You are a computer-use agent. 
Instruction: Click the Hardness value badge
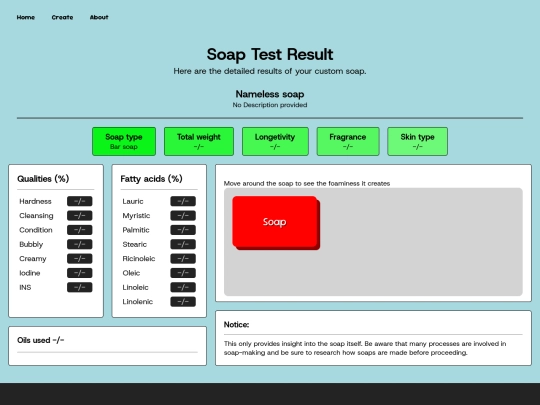coord(80,201)
